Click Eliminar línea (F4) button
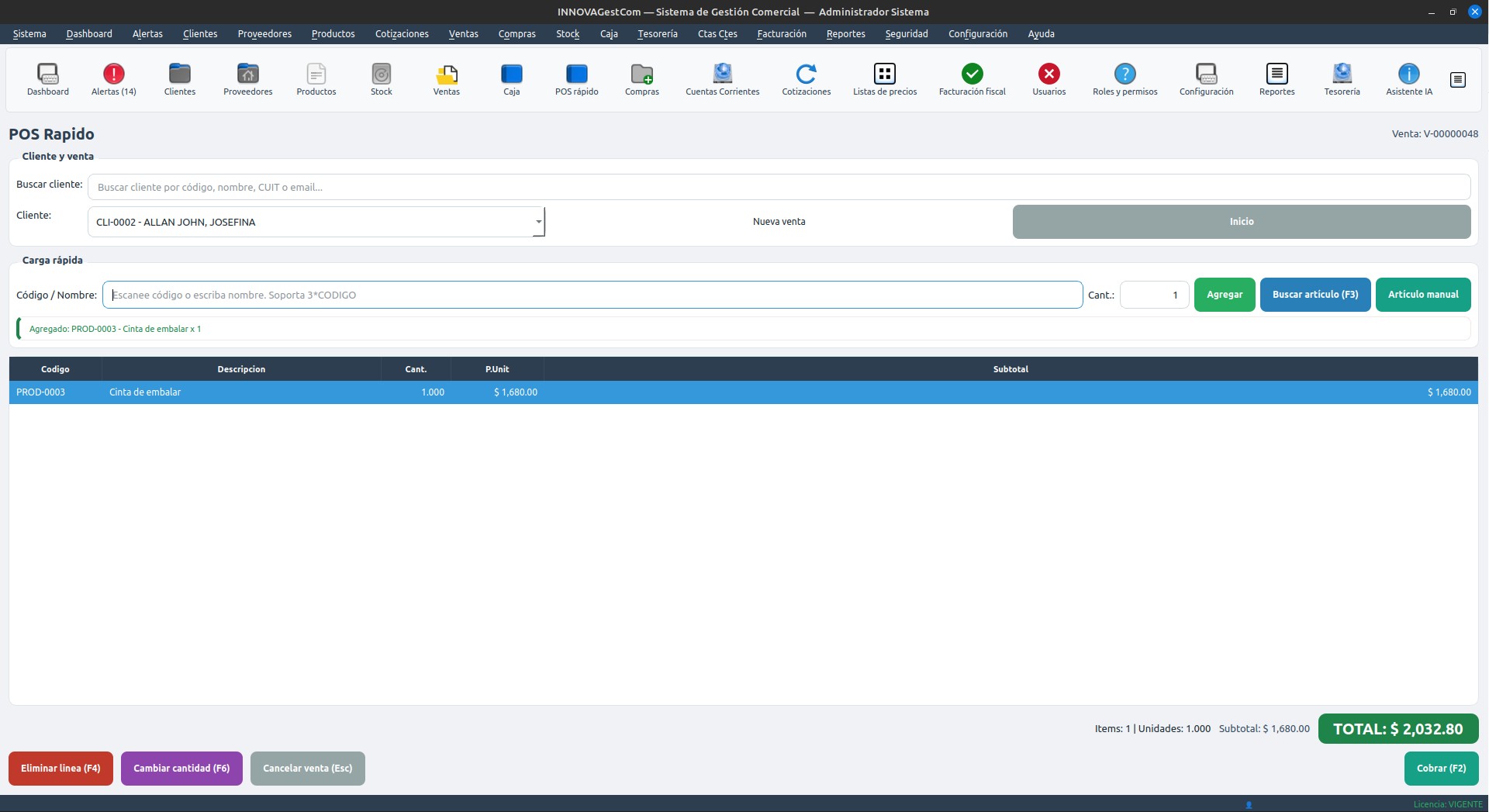Screen dimensions: 1489x812 click(x=60, y=769)
